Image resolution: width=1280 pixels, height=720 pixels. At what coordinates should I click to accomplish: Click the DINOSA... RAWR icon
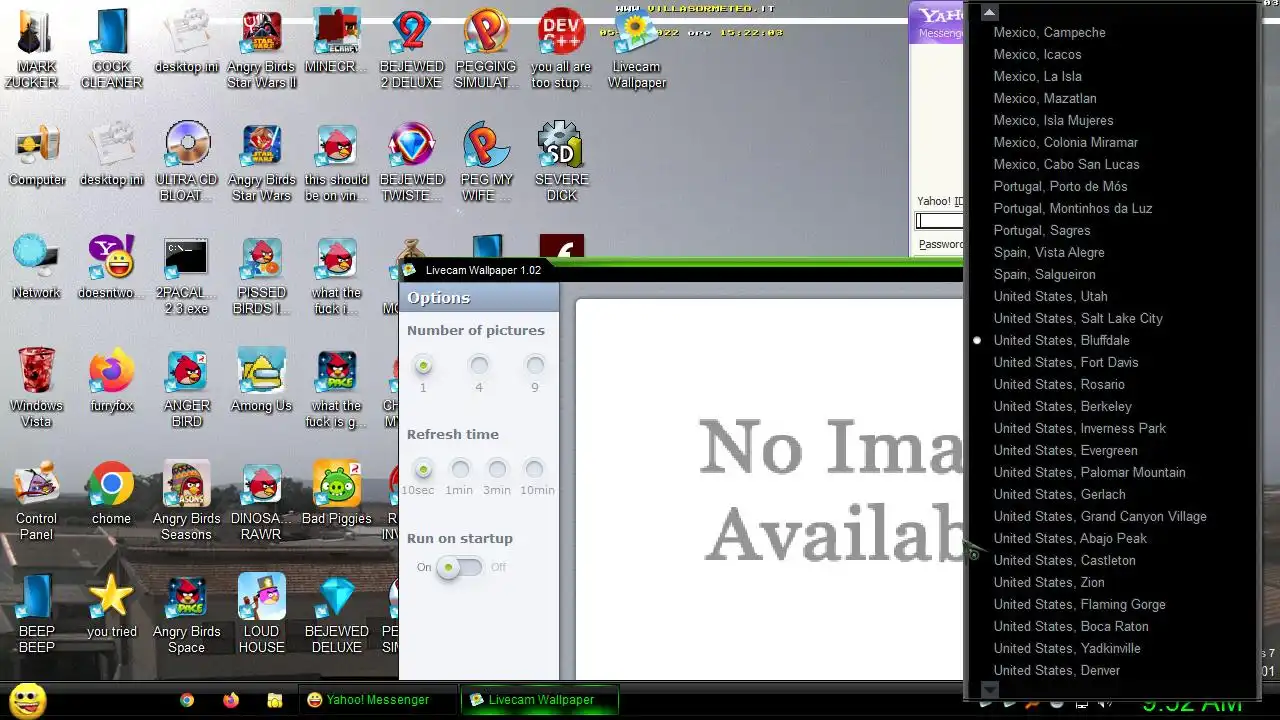pos(261,502)
